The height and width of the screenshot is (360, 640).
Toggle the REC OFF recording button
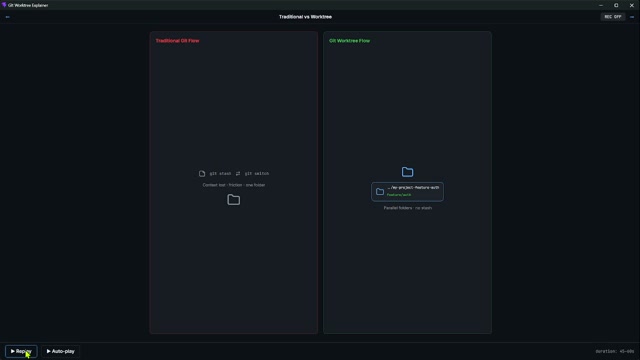[613, 17]
